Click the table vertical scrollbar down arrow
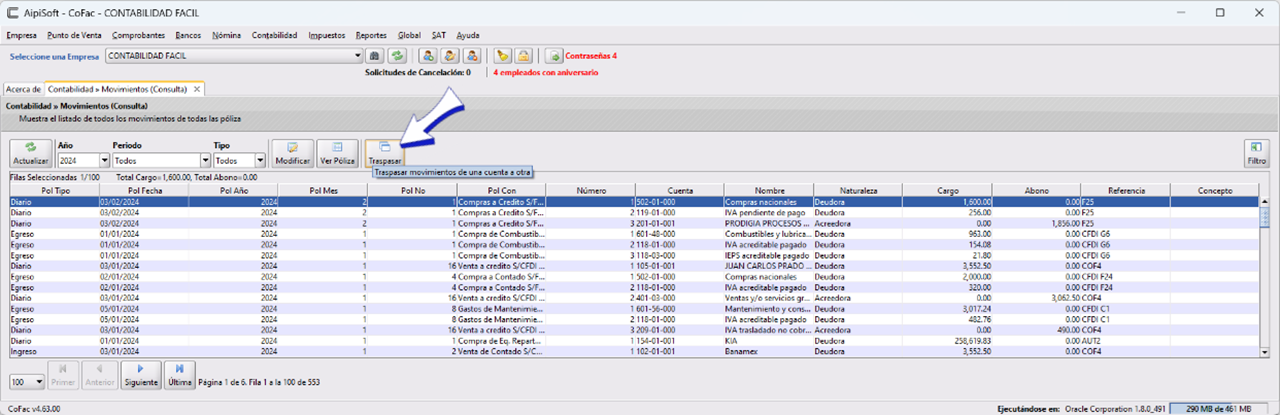This screenshot has width=1280, height=415. [1264, 352]
